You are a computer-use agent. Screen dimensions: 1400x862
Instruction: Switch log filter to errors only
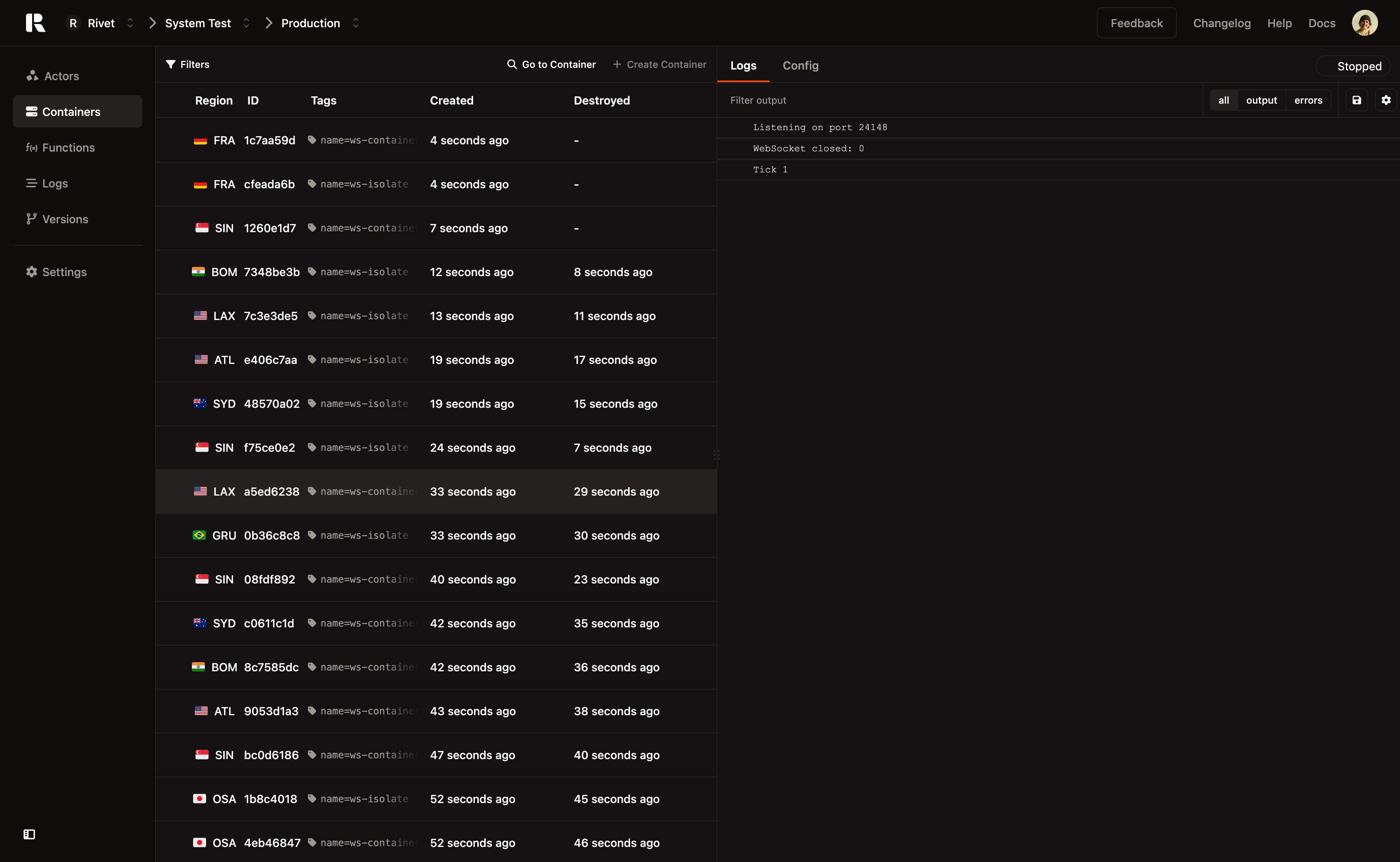point(1308,100)
